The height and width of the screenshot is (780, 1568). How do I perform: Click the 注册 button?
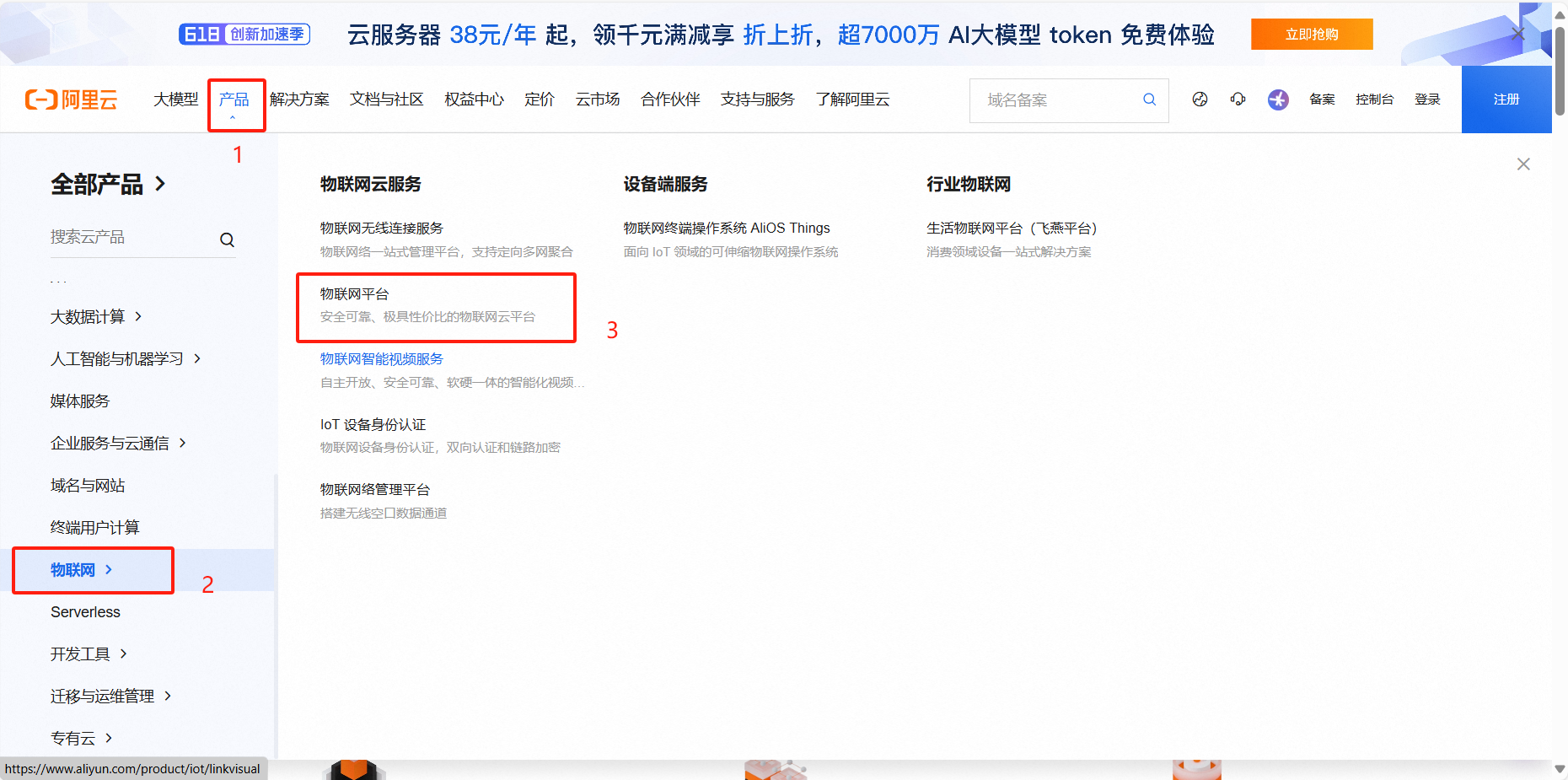point(1506,100)
